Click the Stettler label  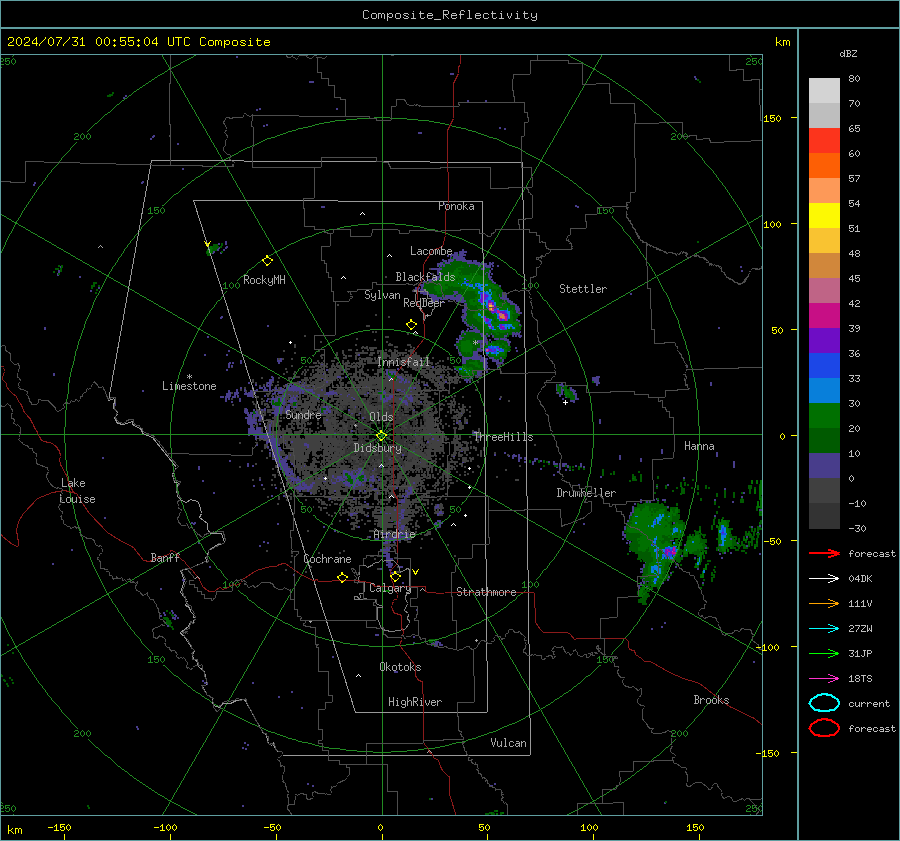pos(583,289)
